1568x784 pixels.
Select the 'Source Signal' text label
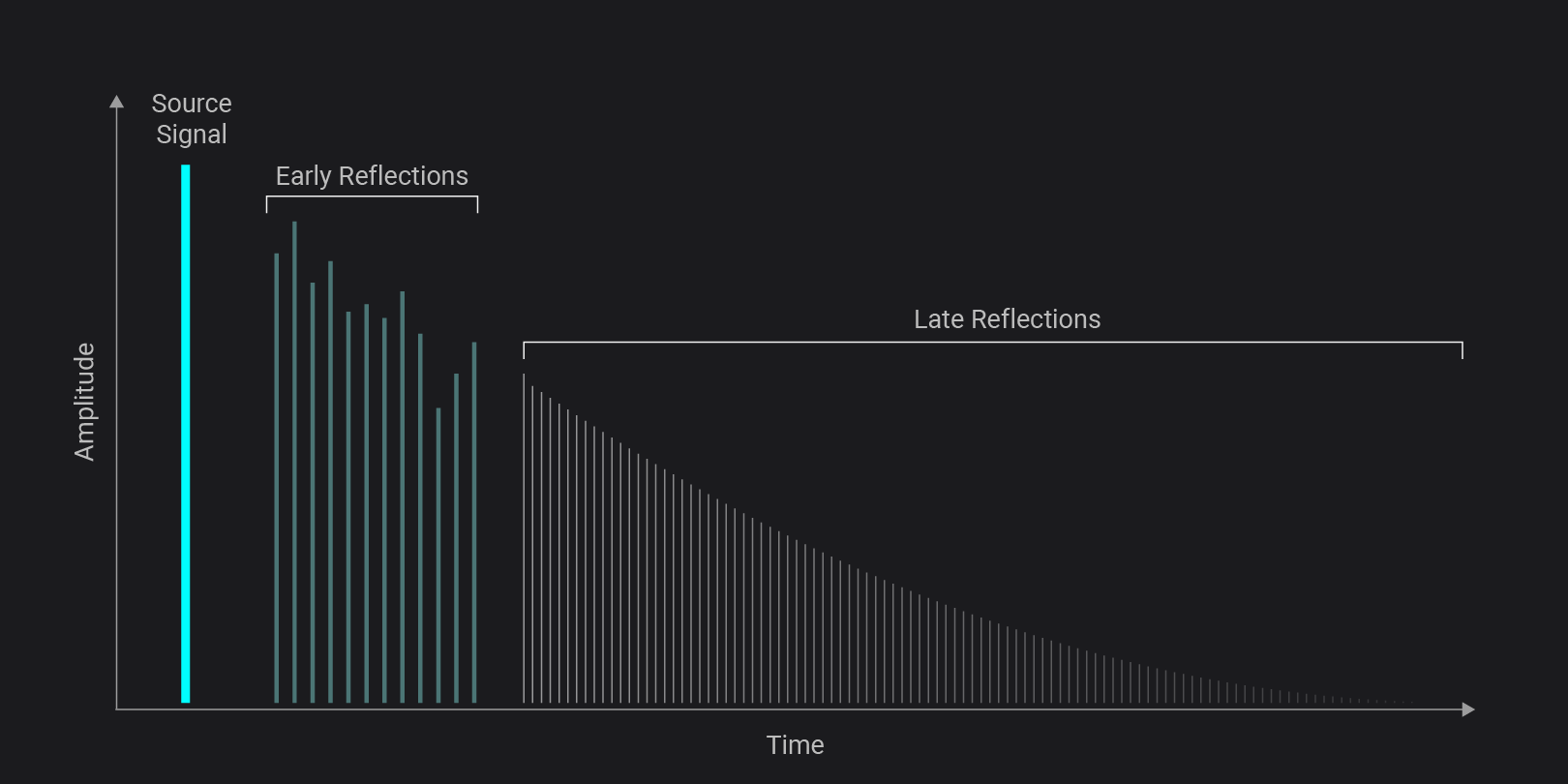point(192,119)
